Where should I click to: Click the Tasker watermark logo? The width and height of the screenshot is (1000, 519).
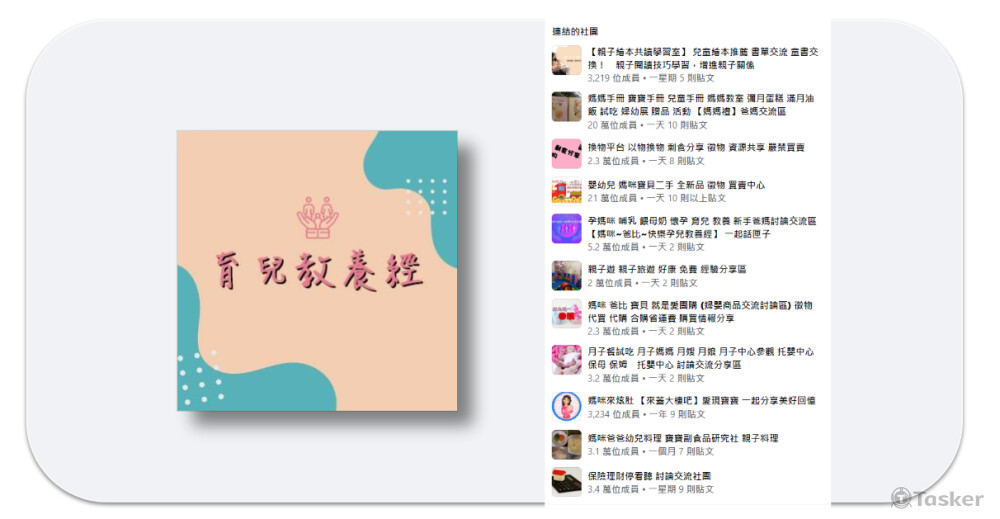(x=937, y=498)
